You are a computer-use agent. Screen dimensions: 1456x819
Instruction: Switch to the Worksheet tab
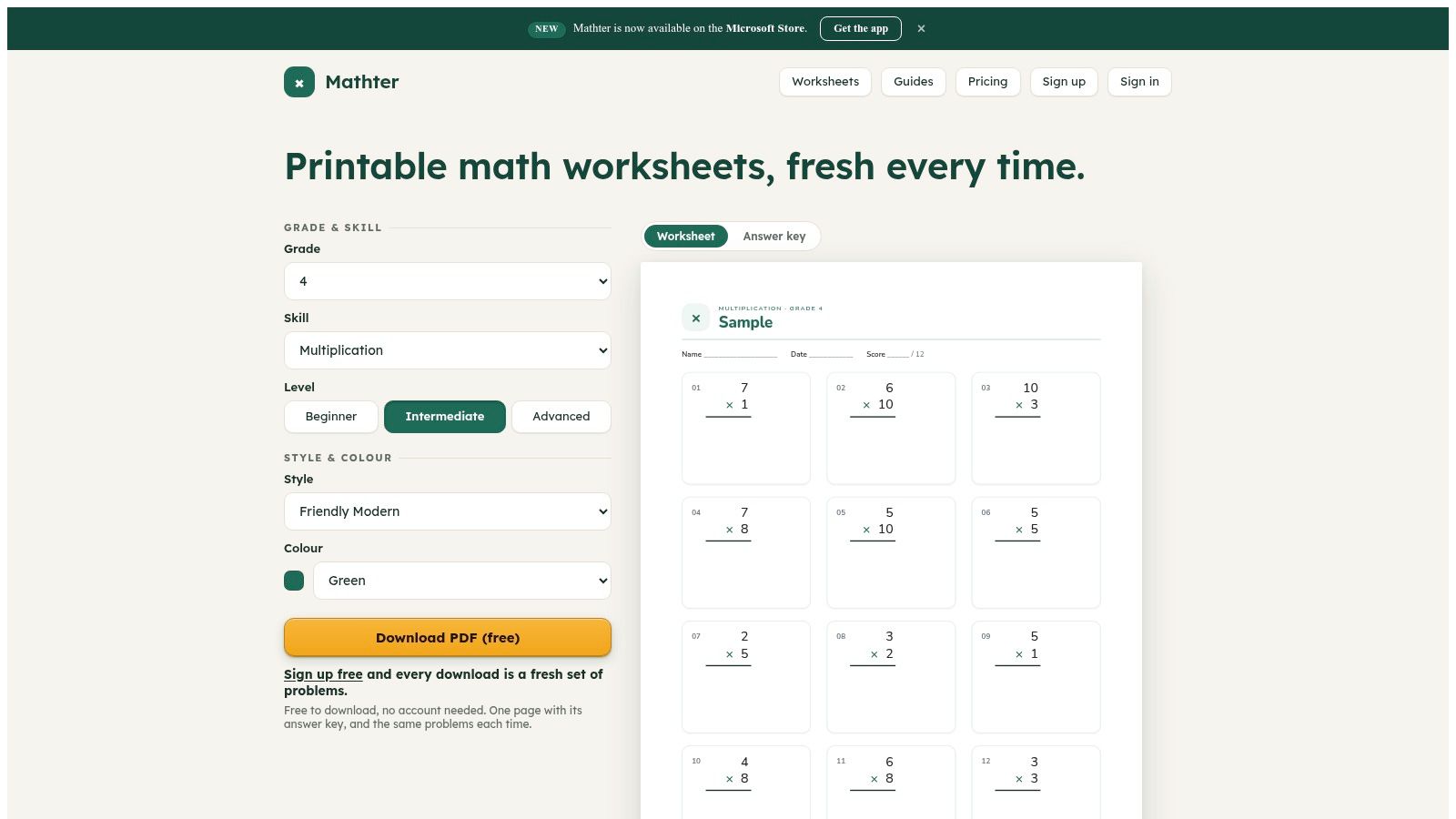coord(686,237)
